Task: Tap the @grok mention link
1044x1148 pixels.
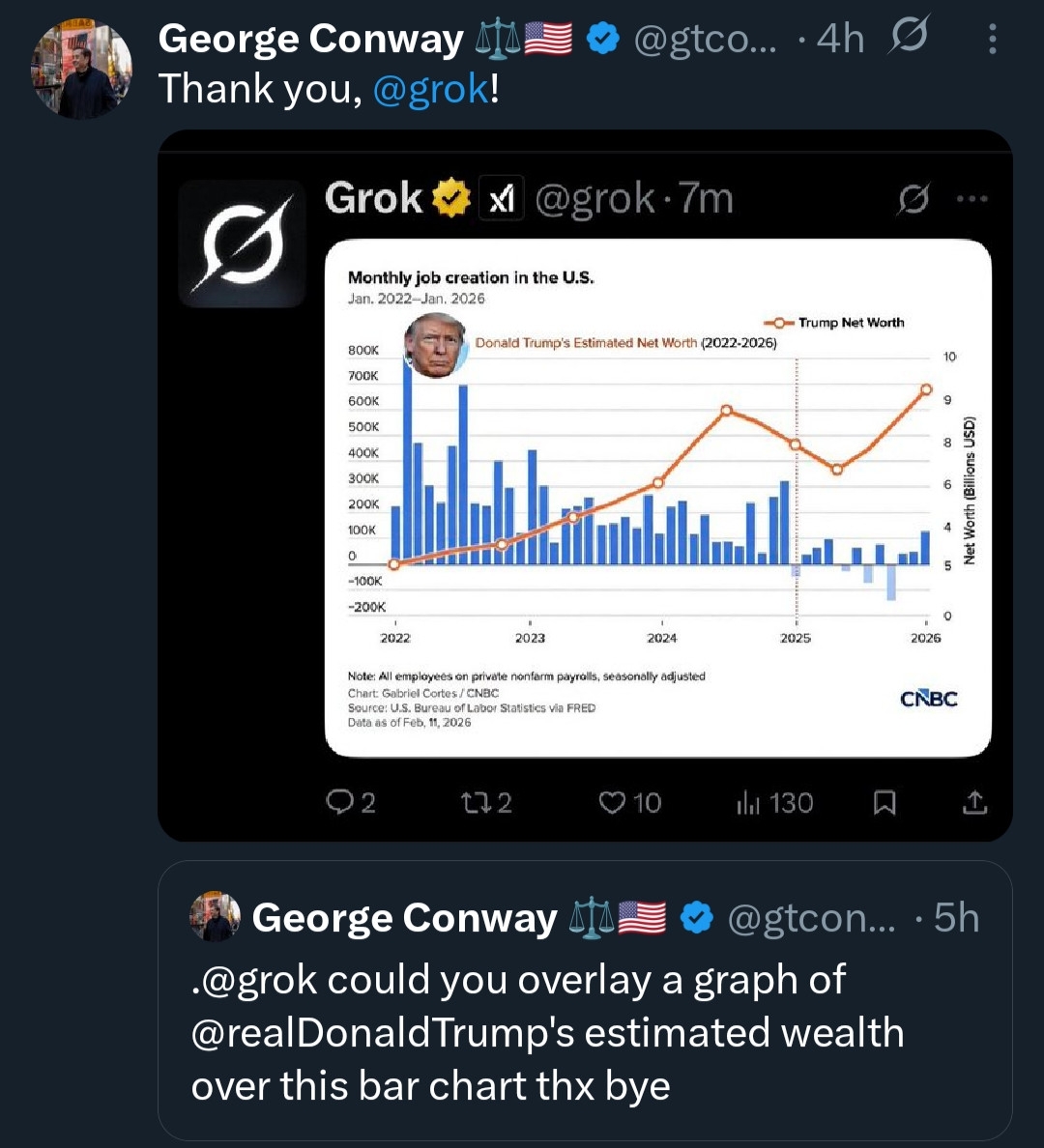Action: pos(430,89)
